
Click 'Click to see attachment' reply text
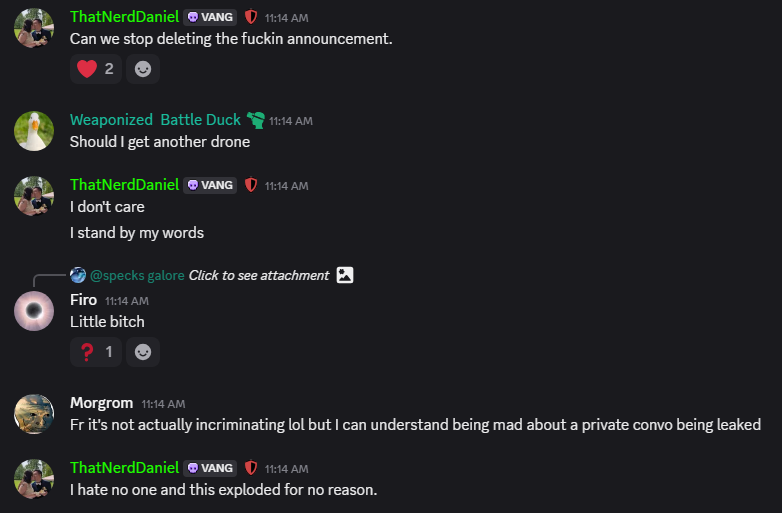pos(258,275)
